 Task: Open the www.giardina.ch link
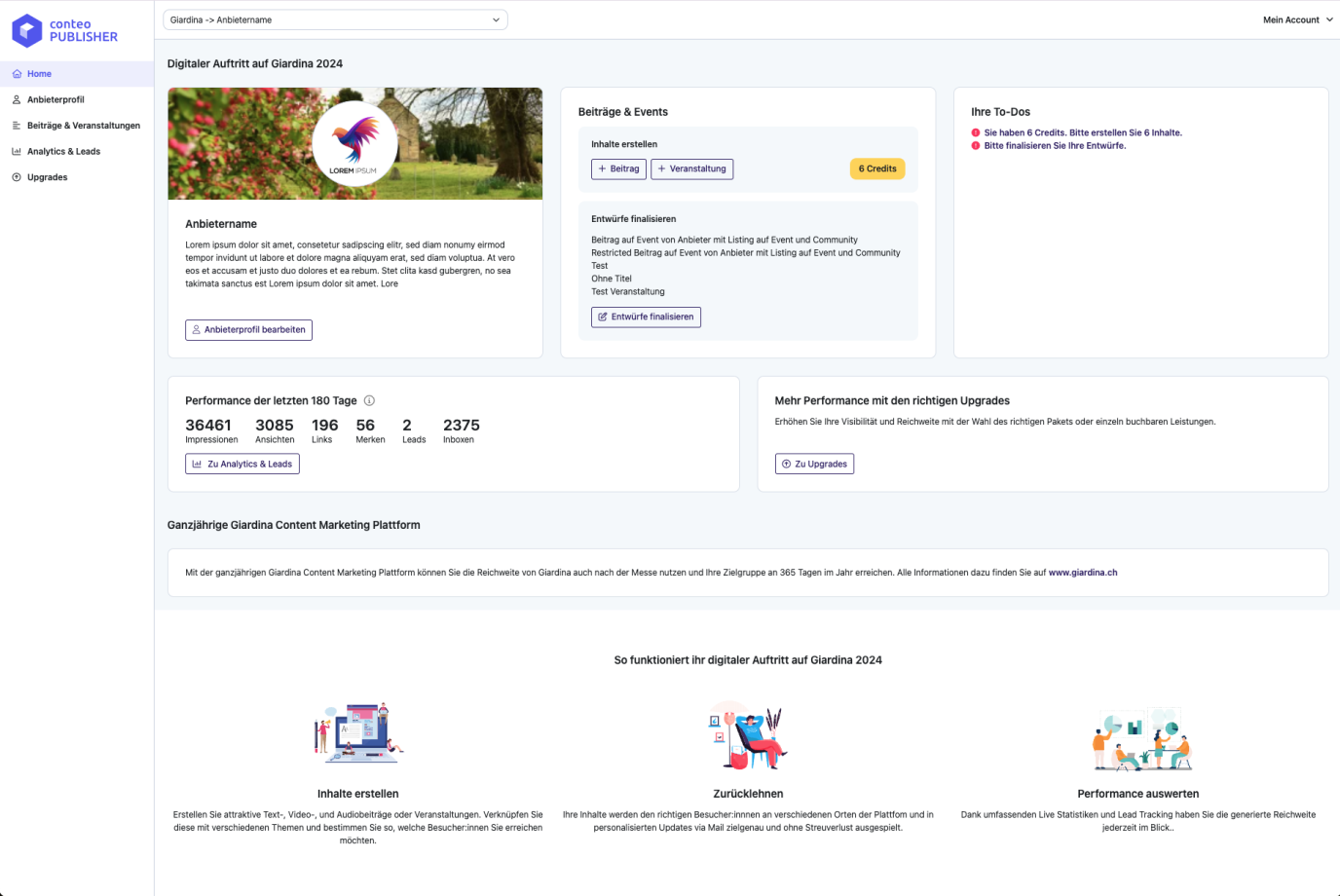pyautogui.click(x=1083, y=573)
